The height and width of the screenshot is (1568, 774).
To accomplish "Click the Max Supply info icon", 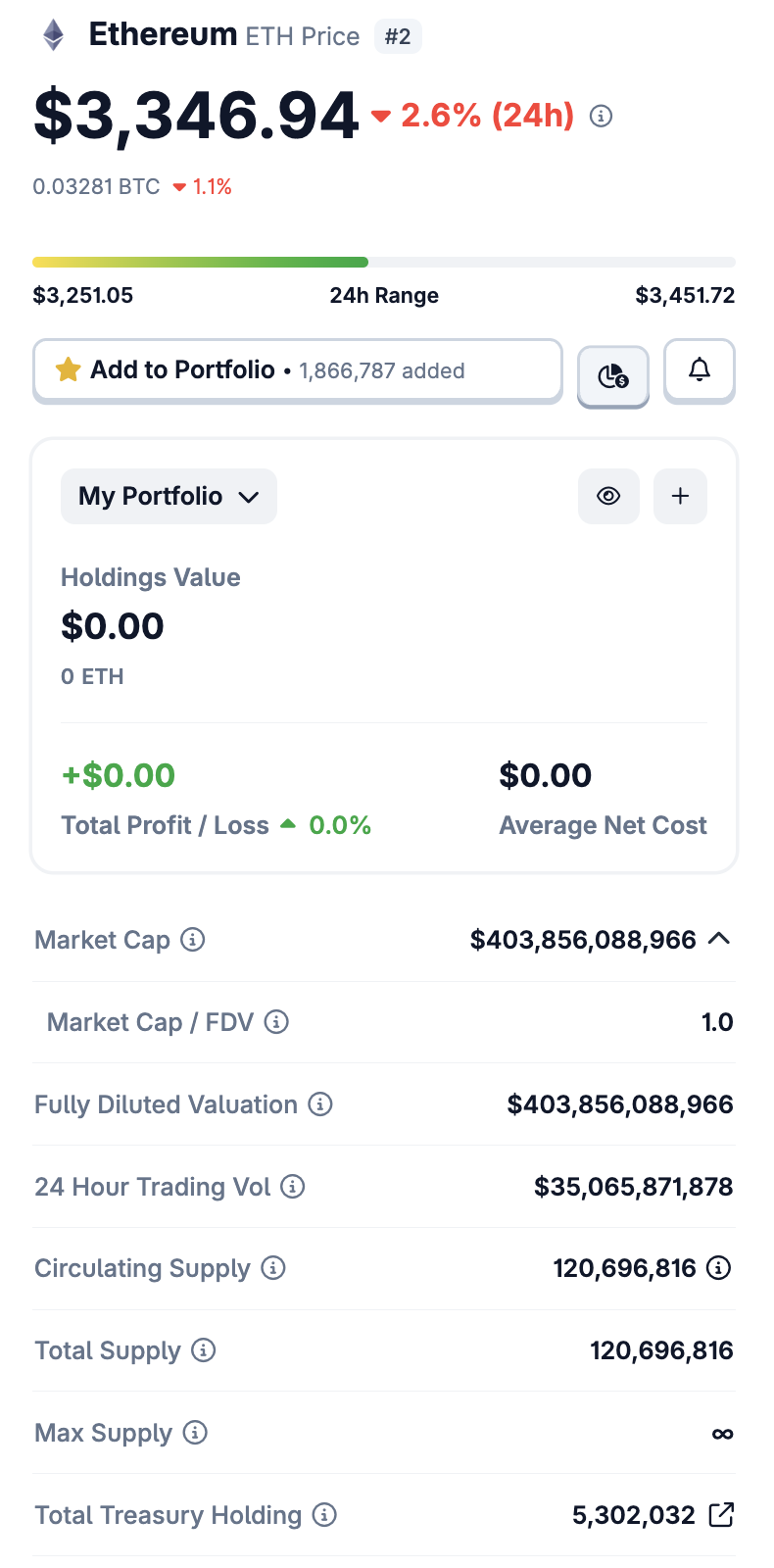I will [196, 1433].
